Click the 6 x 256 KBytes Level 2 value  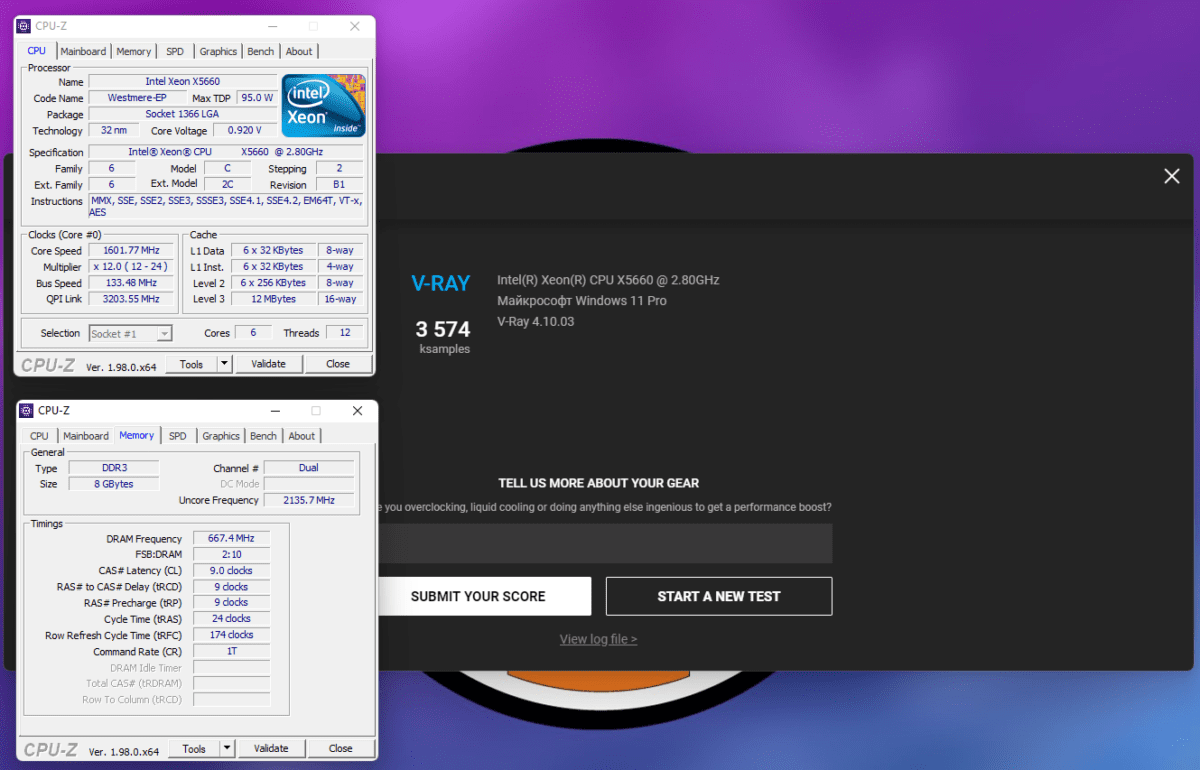point(273,282)
